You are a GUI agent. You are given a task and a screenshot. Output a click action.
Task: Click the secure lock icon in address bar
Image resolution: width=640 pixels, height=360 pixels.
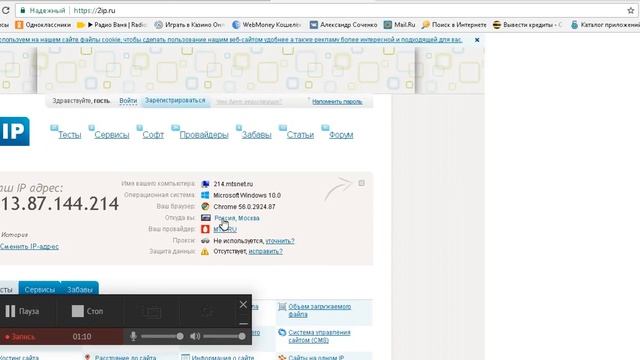point(23,10)
